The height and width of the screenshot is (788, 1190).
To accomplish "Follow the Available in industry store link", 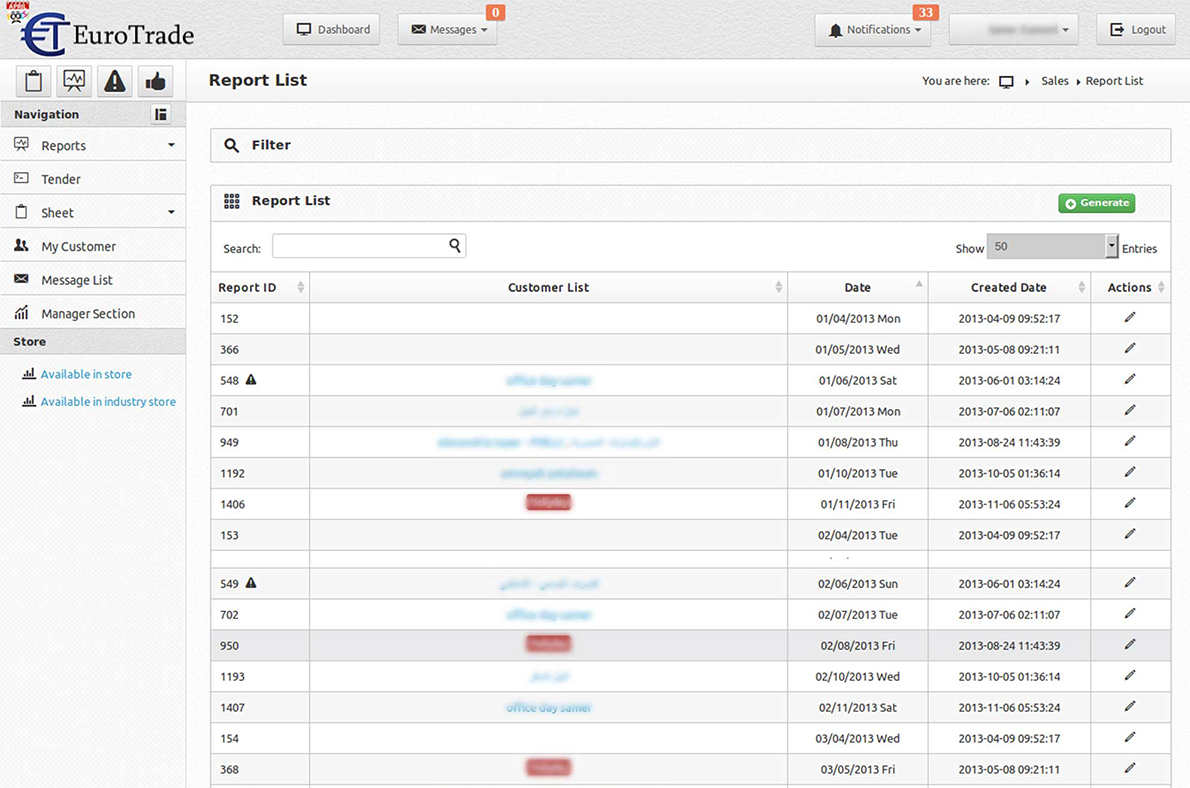I will pos(107,402).
